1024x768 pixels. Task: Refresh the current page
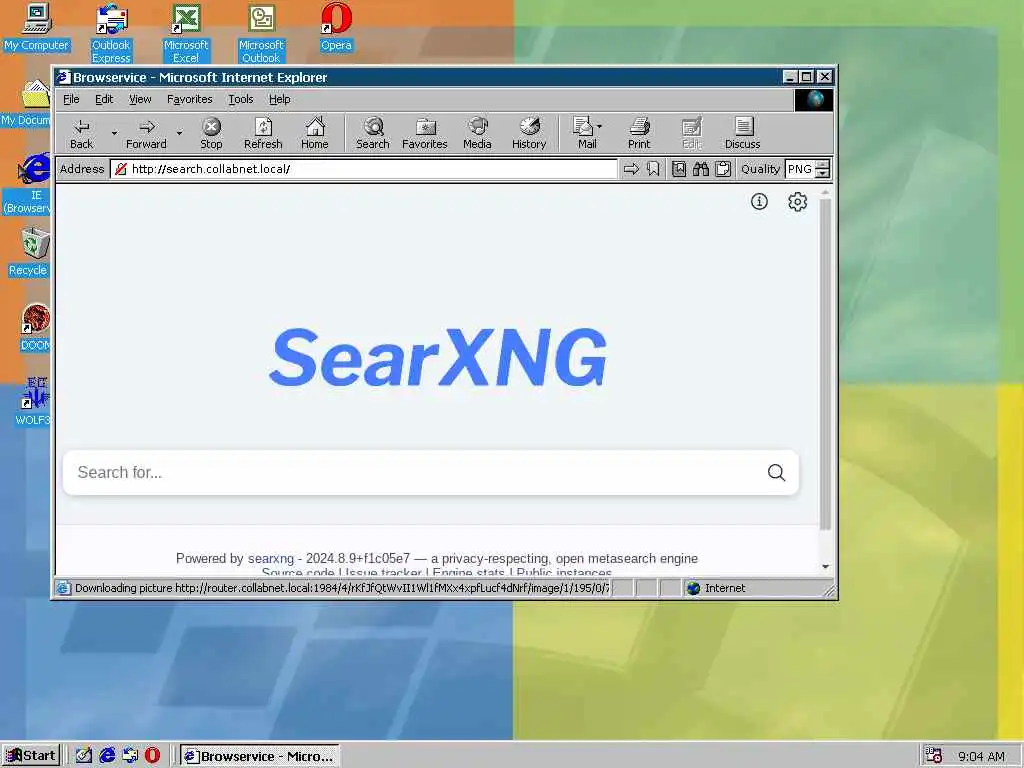click(263, 133)
